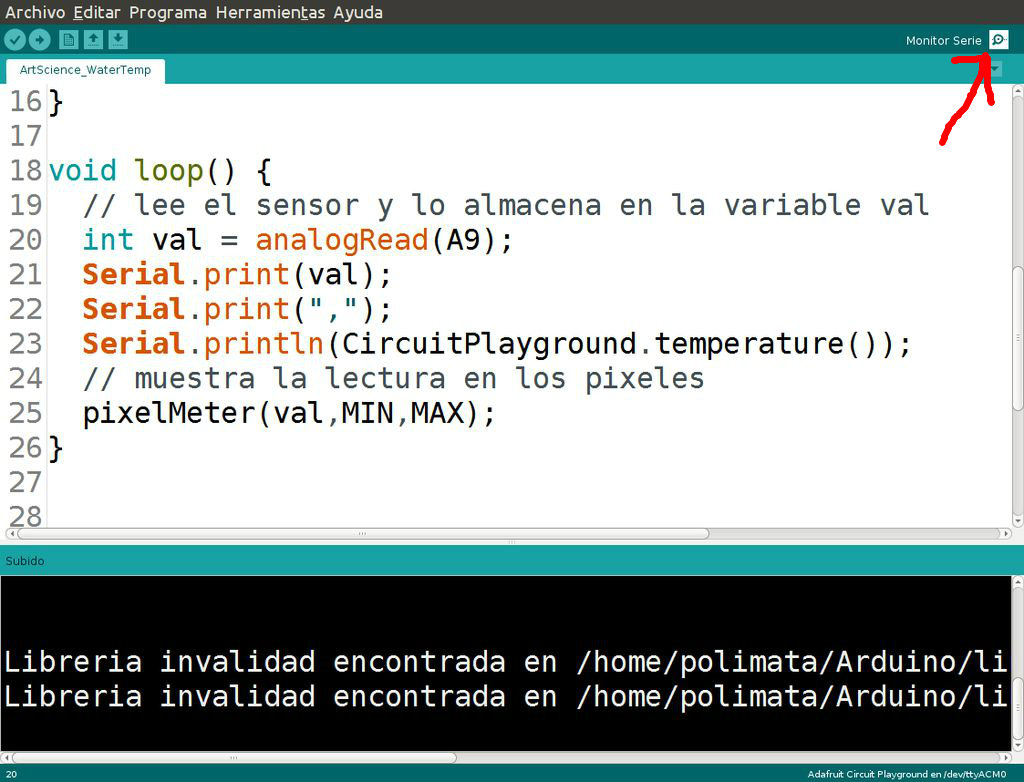Screen dimensions: 1024x782
Task: Click comment 'muestra la lectura en los pixeles'
Action: pos(393,379)
